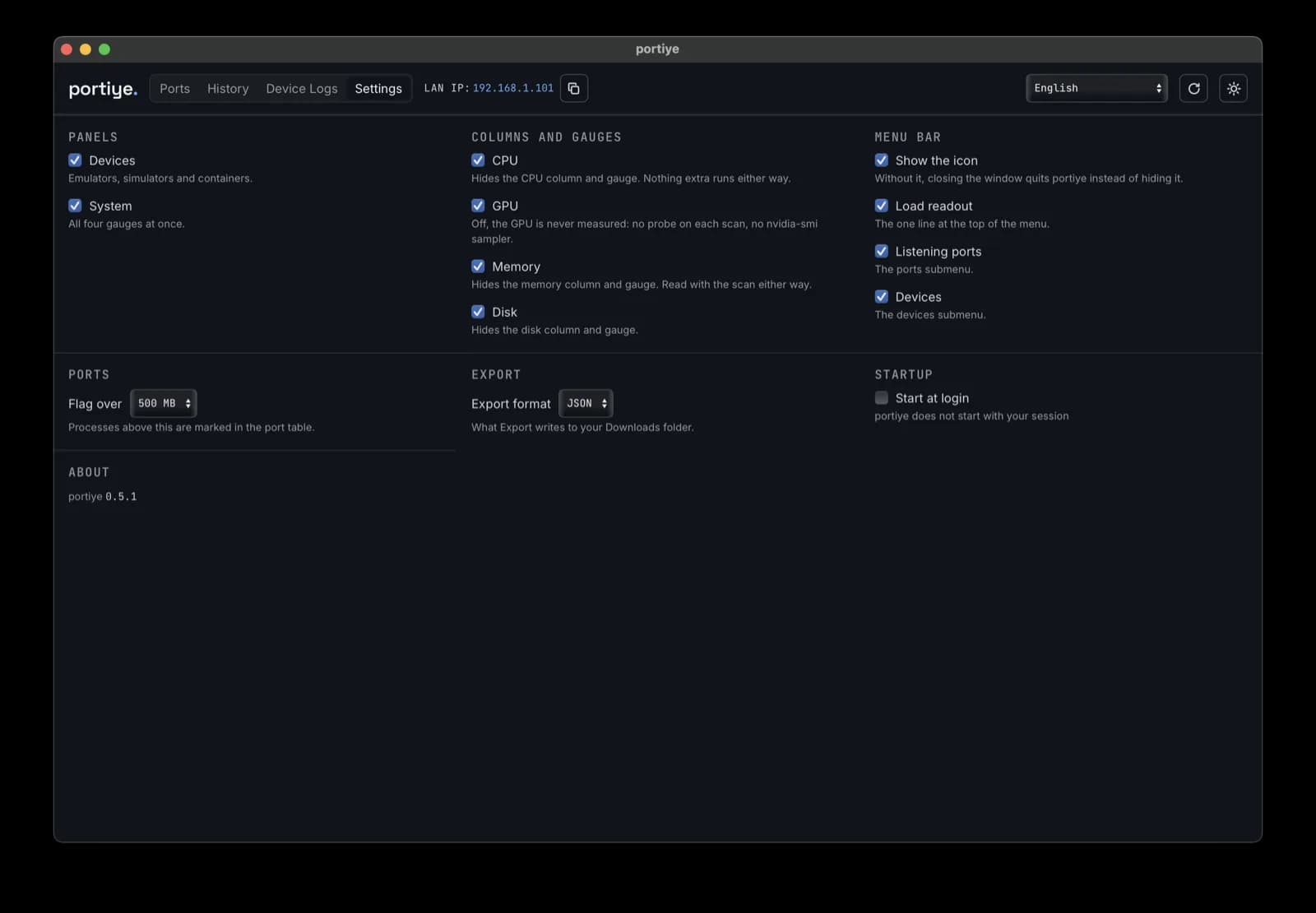Copy the LAN IP address
1316x913 pixels.
point(573,88)
